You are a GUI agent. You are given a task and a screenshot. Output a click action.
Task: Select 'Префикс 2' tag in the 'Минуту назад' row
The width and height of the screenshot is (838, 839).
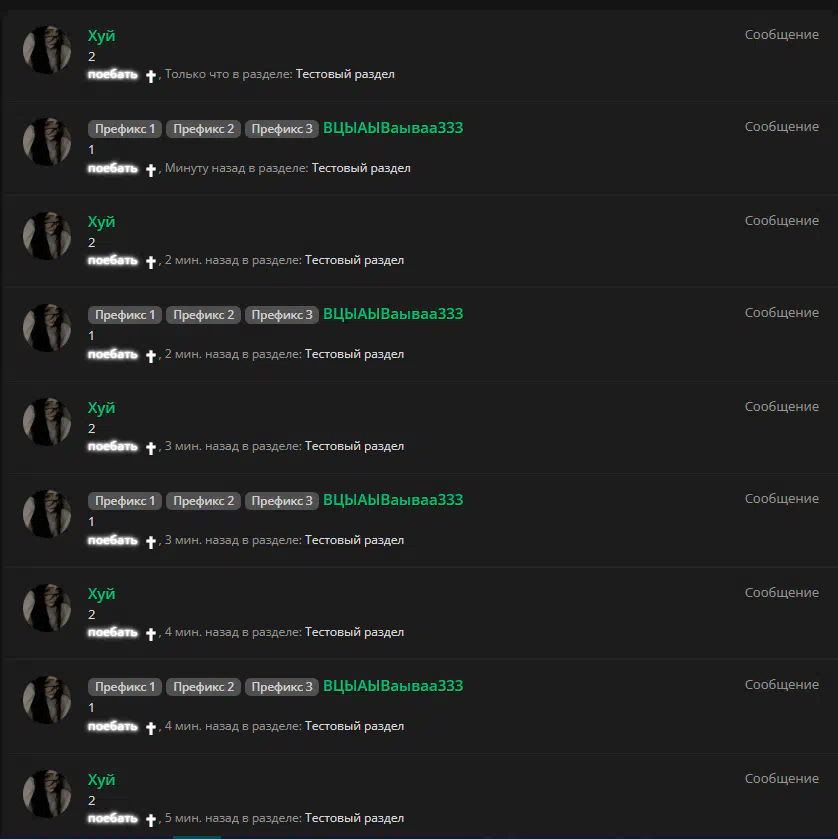point(203,129)
